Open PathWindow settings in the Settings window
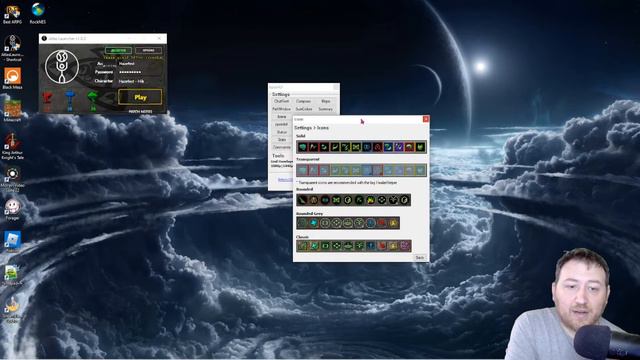Screen dimensions: 640x360 click(282, 109)
